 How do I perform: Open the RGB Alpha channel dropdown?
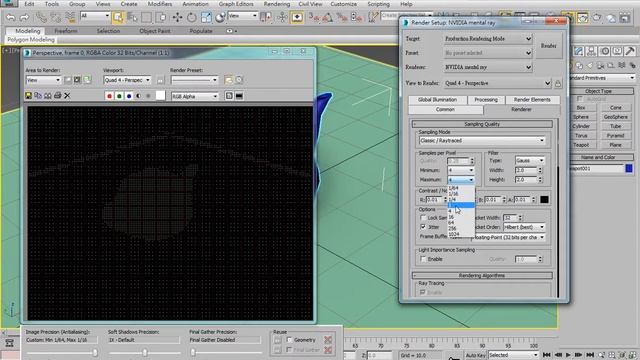coord(195,96)
